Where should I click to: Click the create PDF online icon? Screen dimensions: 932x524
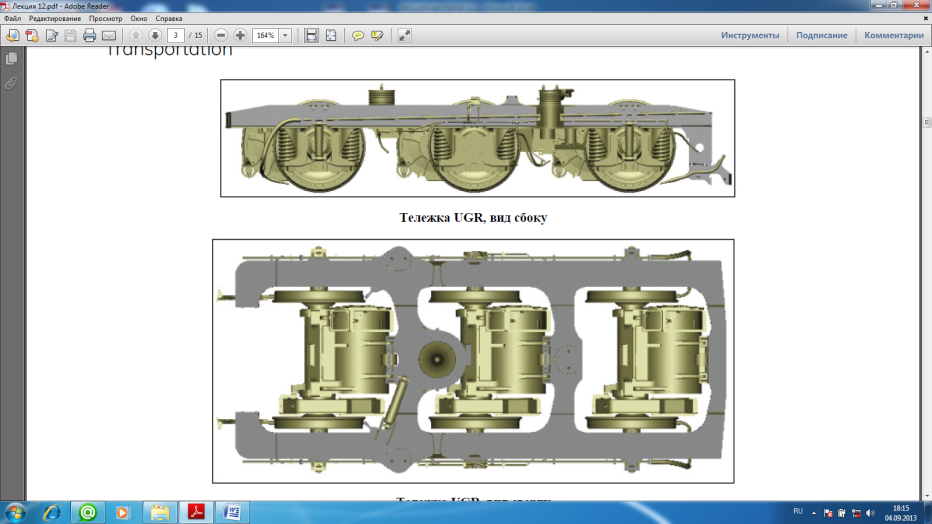pos(32,36)
